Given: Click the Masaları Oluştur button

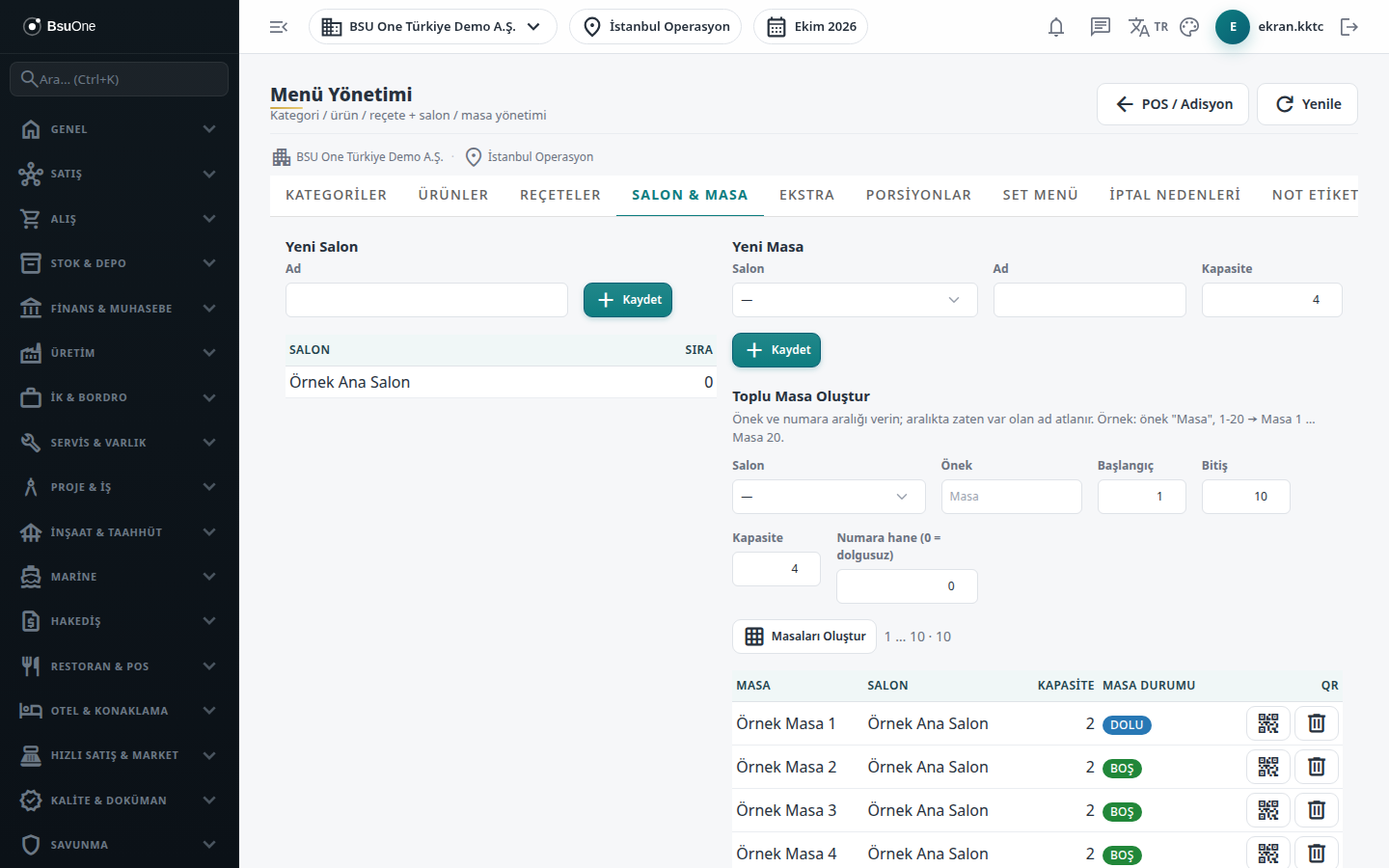Looking at the screenshot, I should [804, 637].
